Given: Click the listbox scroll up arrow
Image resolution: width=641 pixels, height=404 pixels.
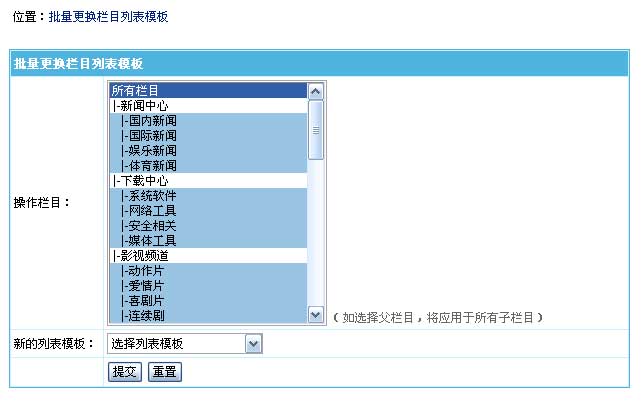Looking at the screenshot, I should click(316, 91).
